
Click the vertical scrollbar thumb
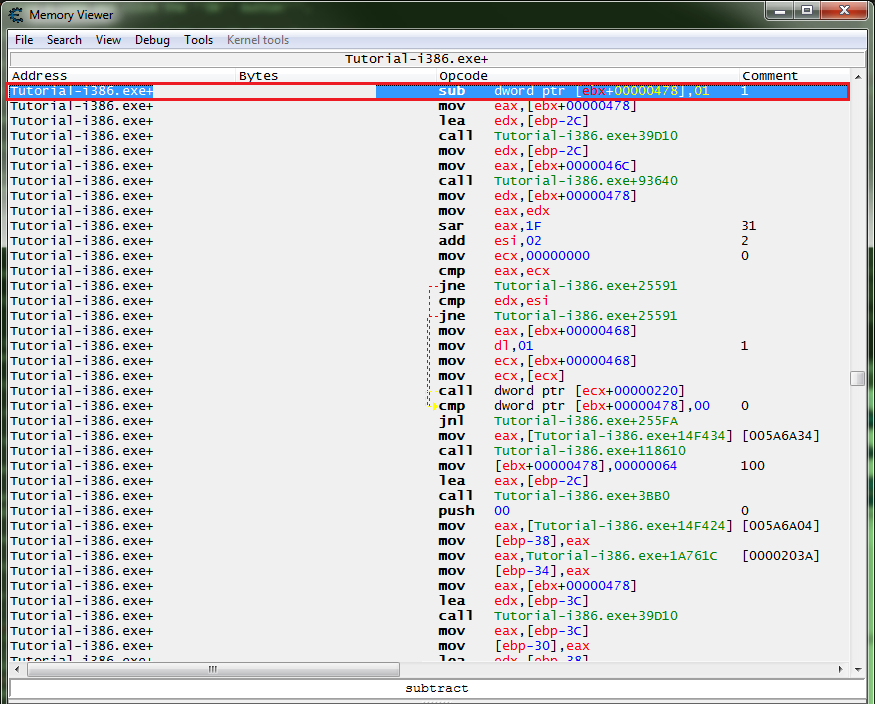[856, 378]
